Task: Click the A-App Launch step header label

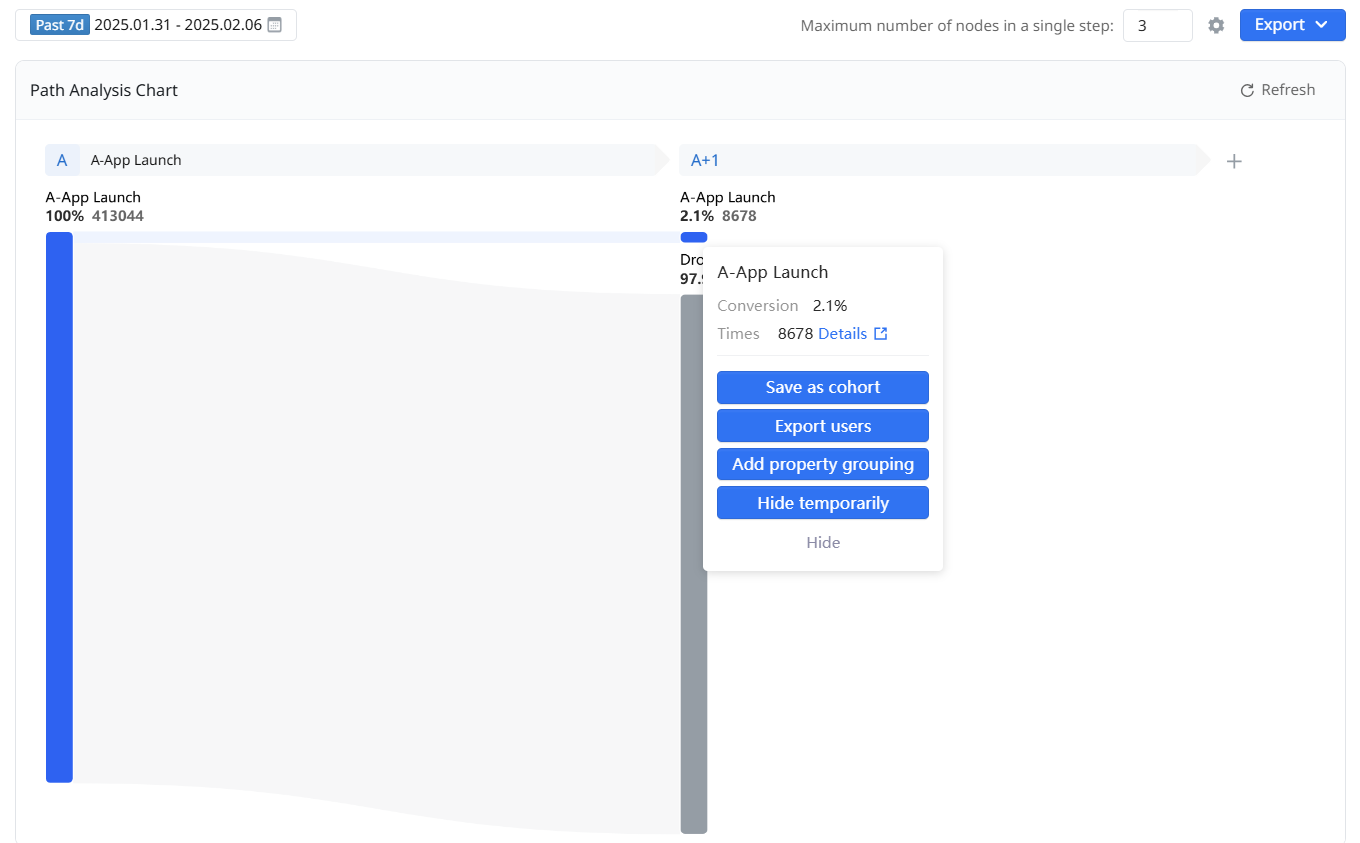Action: tap(136, 160)
